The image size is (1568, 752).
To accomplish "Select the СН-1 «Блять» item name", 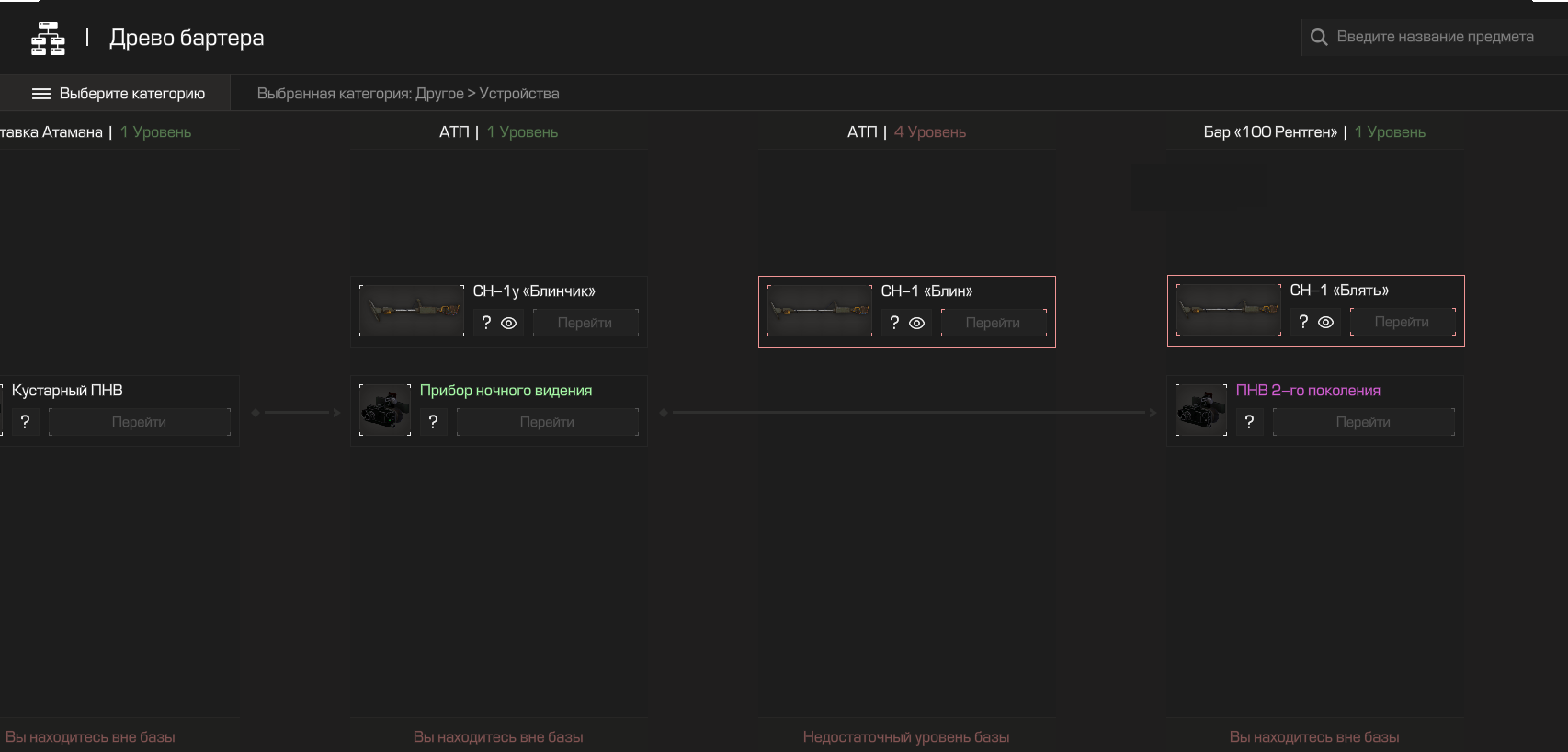I will (1339, 291).
